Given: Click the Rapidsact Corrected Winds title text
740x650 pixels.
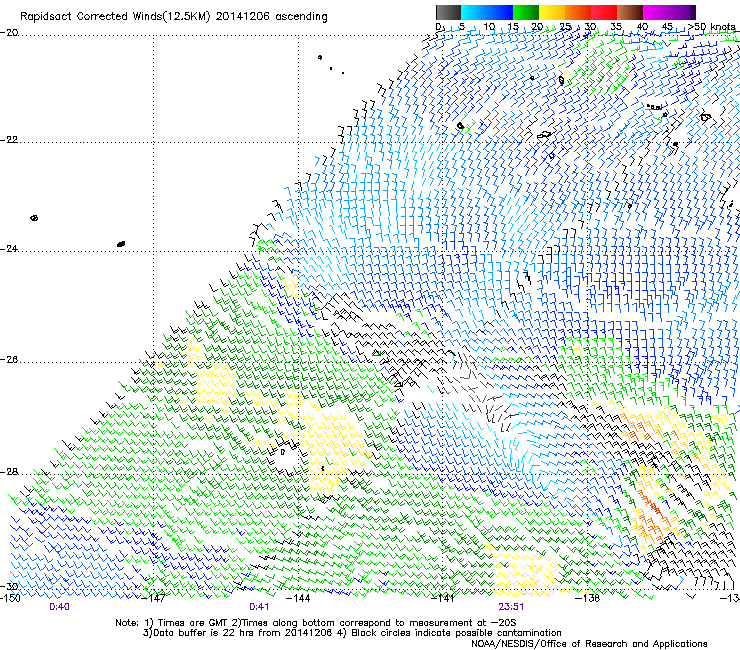Looking at the screenshot, I should tap(174, 17).
